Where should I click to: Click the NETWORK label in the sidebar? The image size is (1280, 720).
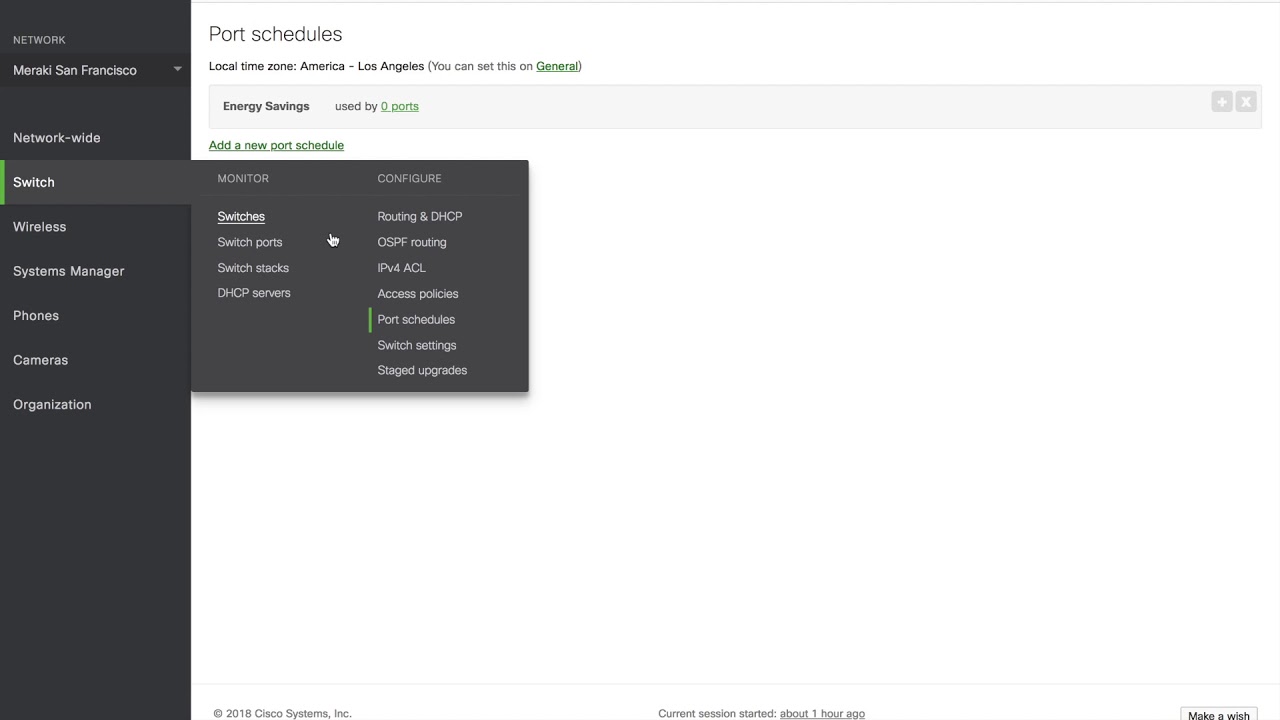(x=39, y=40)
